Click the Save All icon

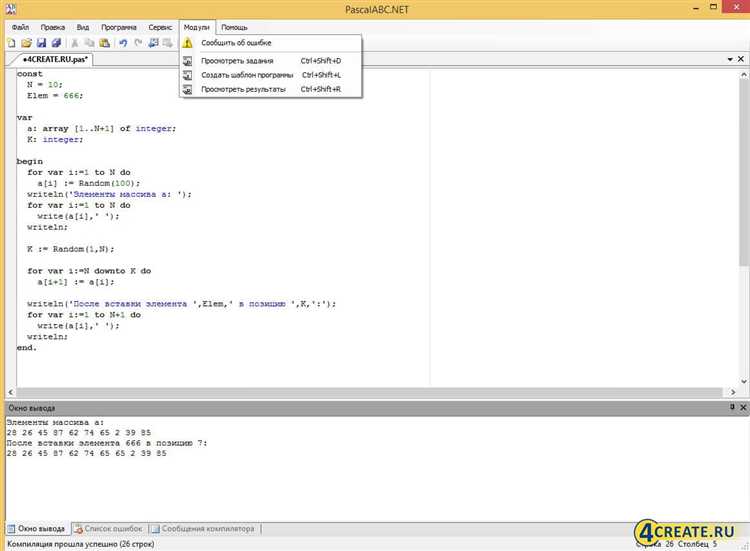[x=56, y=43]
